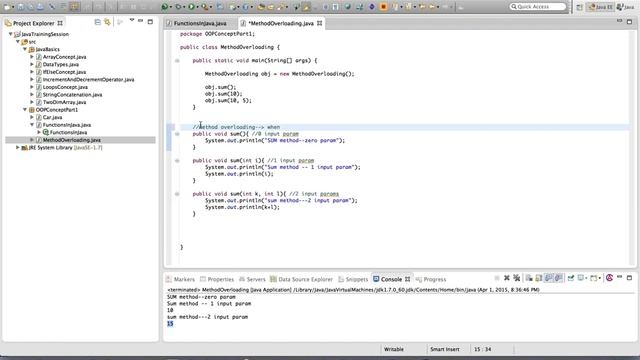640x360 pixels.
Task: Collapse FunctionsInJava.java node
Action: (32, 125)
